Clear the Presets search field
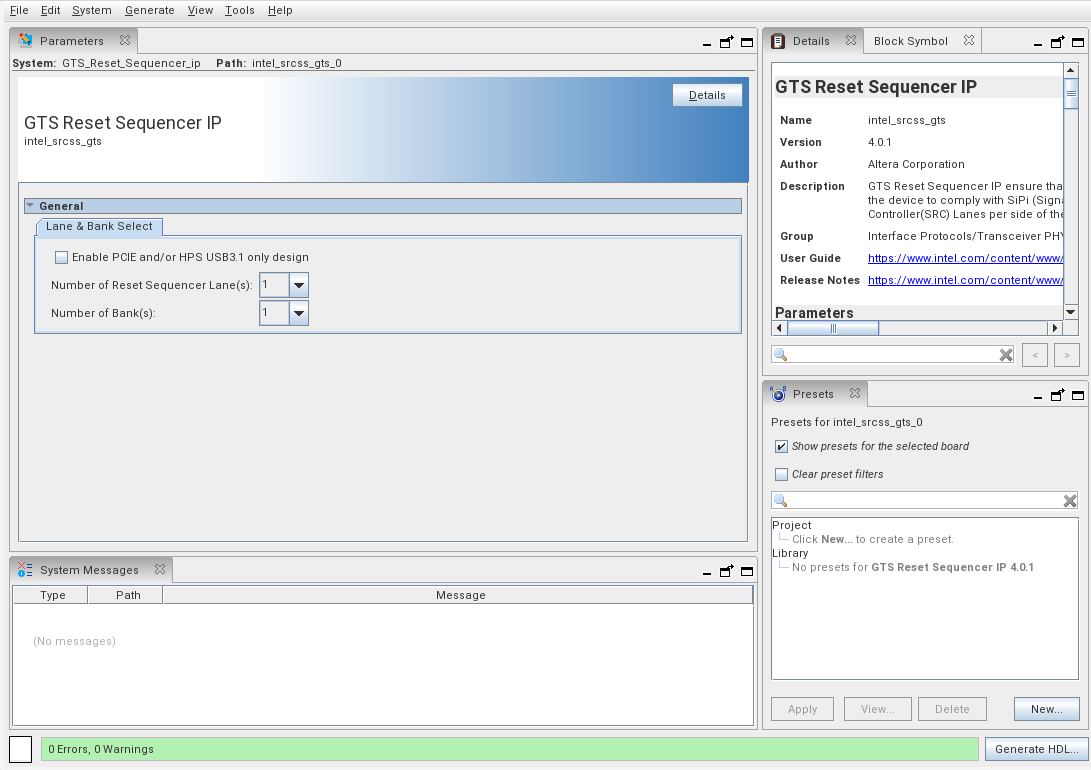Image resolution: width=1091 pixels, height=770 pixels. tap(1069, 501)
